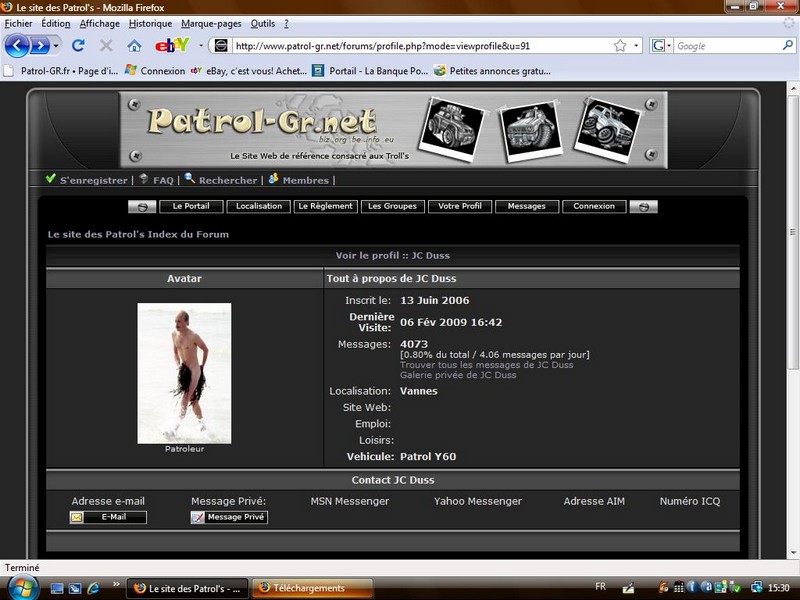The image size is (800, 600).
Task: Click the forward navigation arrow
Action: click(39, 46)
